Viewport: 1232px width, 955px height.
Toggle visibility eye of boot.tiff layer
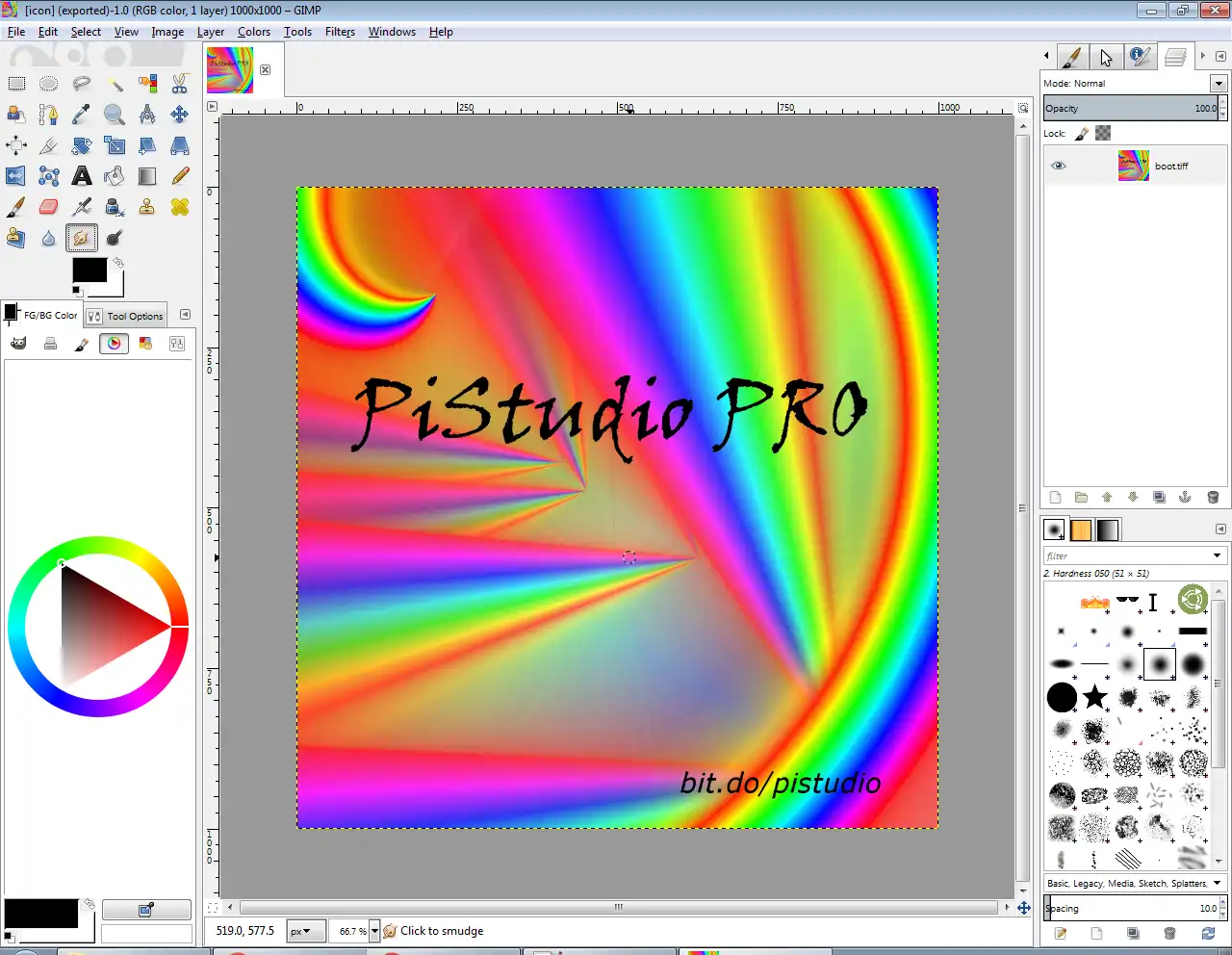pyautogui.click(x=1059, y=166)
